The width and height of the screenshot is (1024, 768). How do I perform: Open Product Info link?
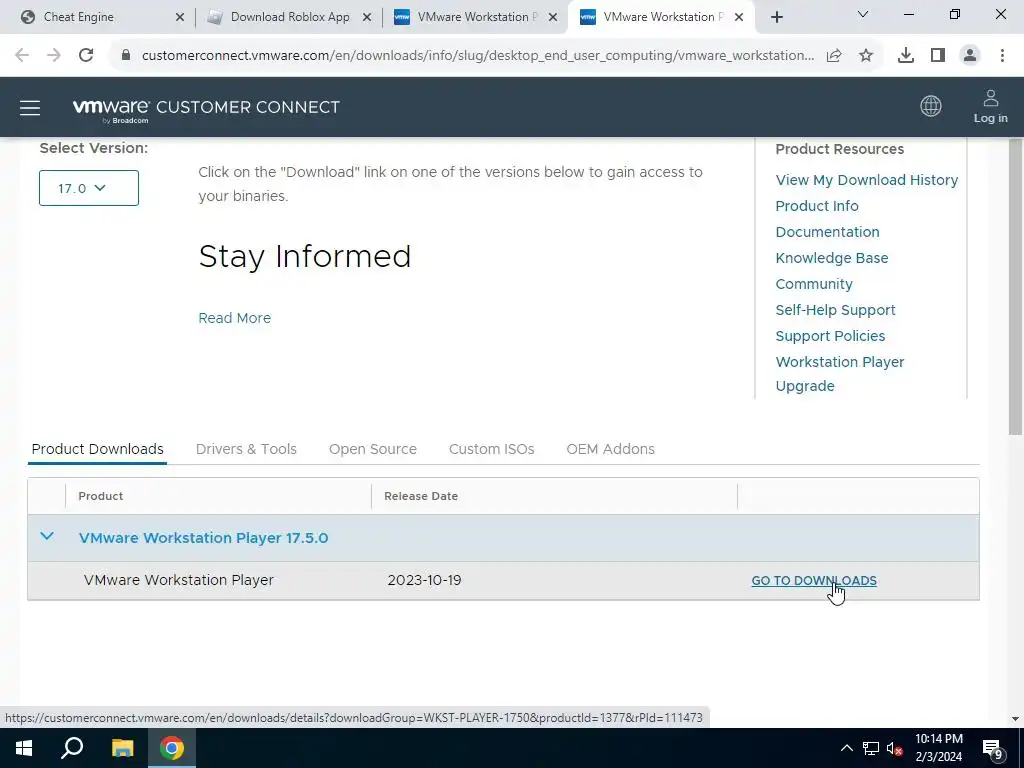point(817,206)
